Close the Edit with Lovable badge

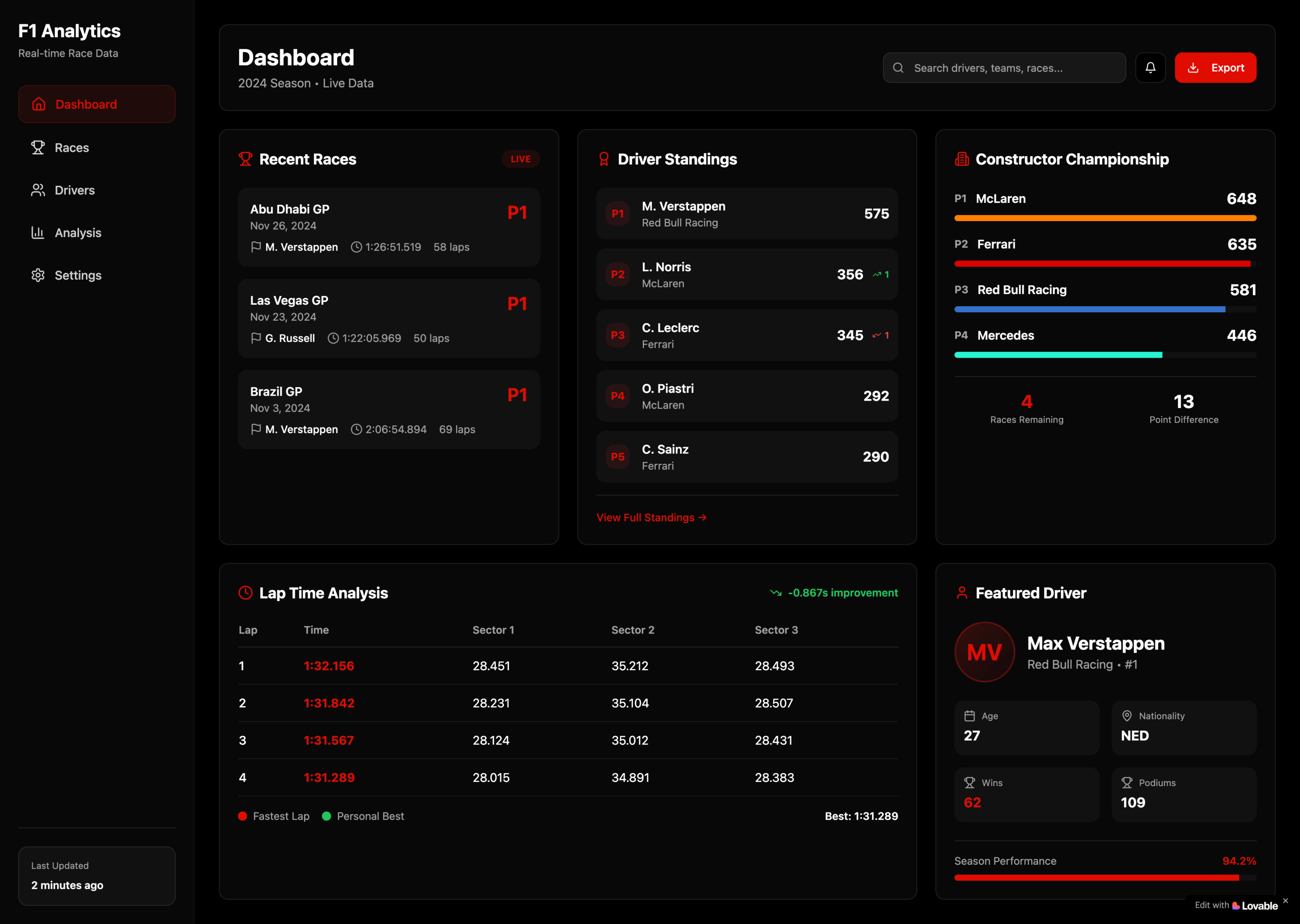pyautogui.click(x=1285, y=901)
